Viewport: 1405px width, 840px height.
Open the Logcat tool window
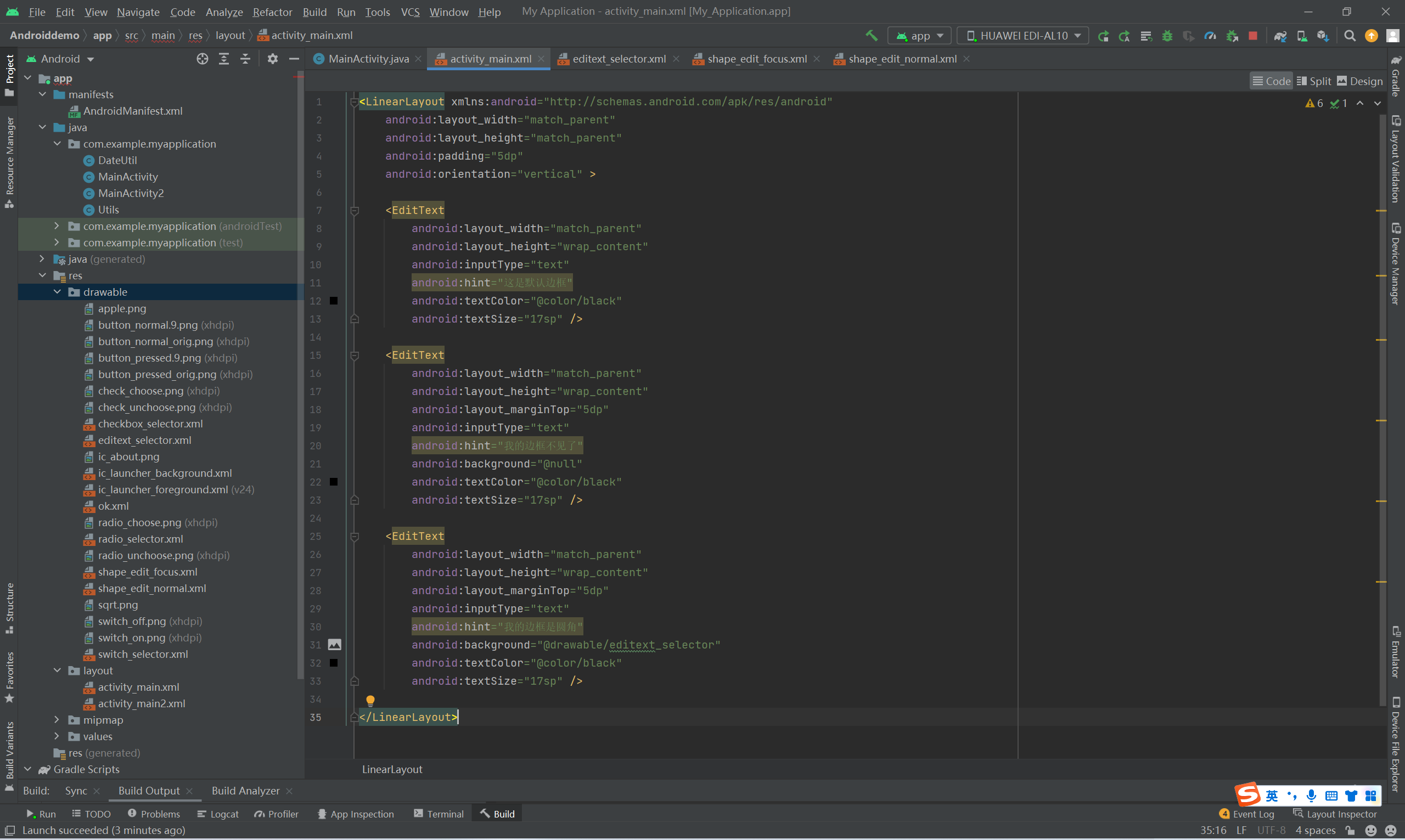click(218, 814)
